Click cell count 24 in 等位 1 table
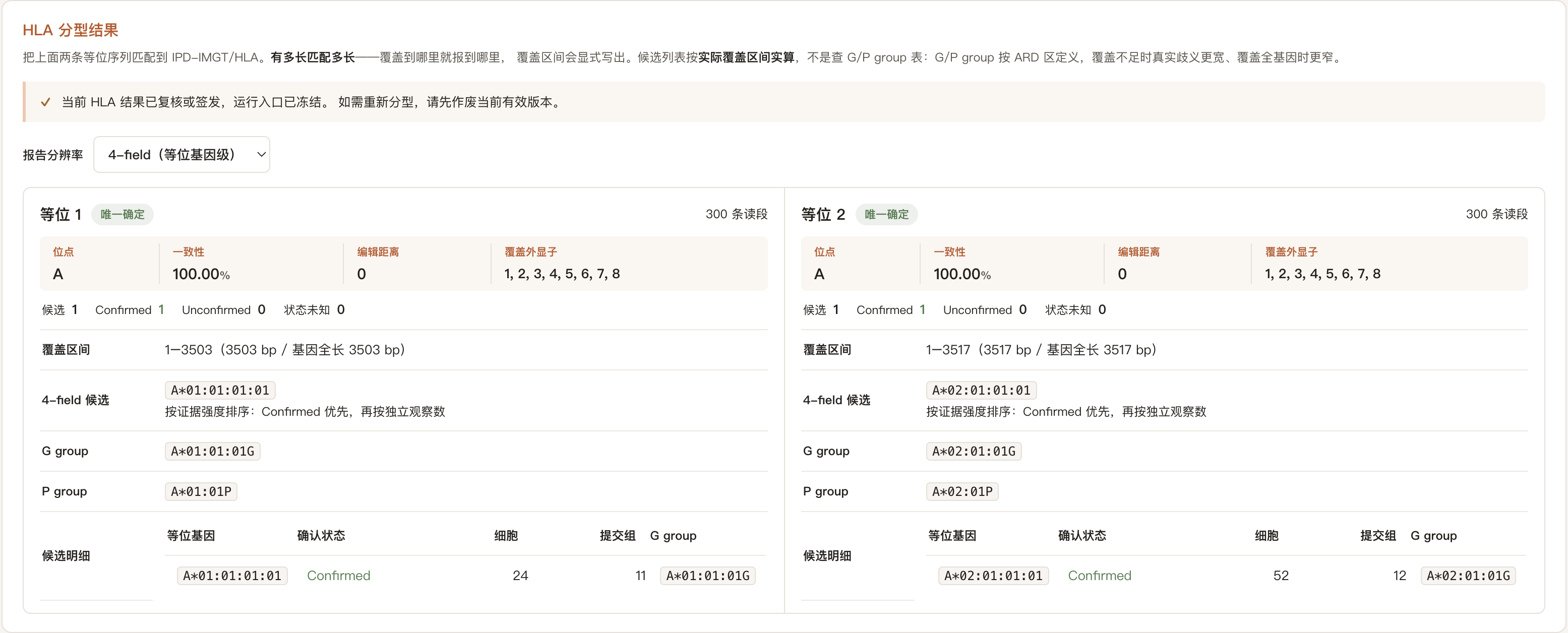The height and width of the screenshot is (633, 1568). pyautogui.click(x=520, y=576)
